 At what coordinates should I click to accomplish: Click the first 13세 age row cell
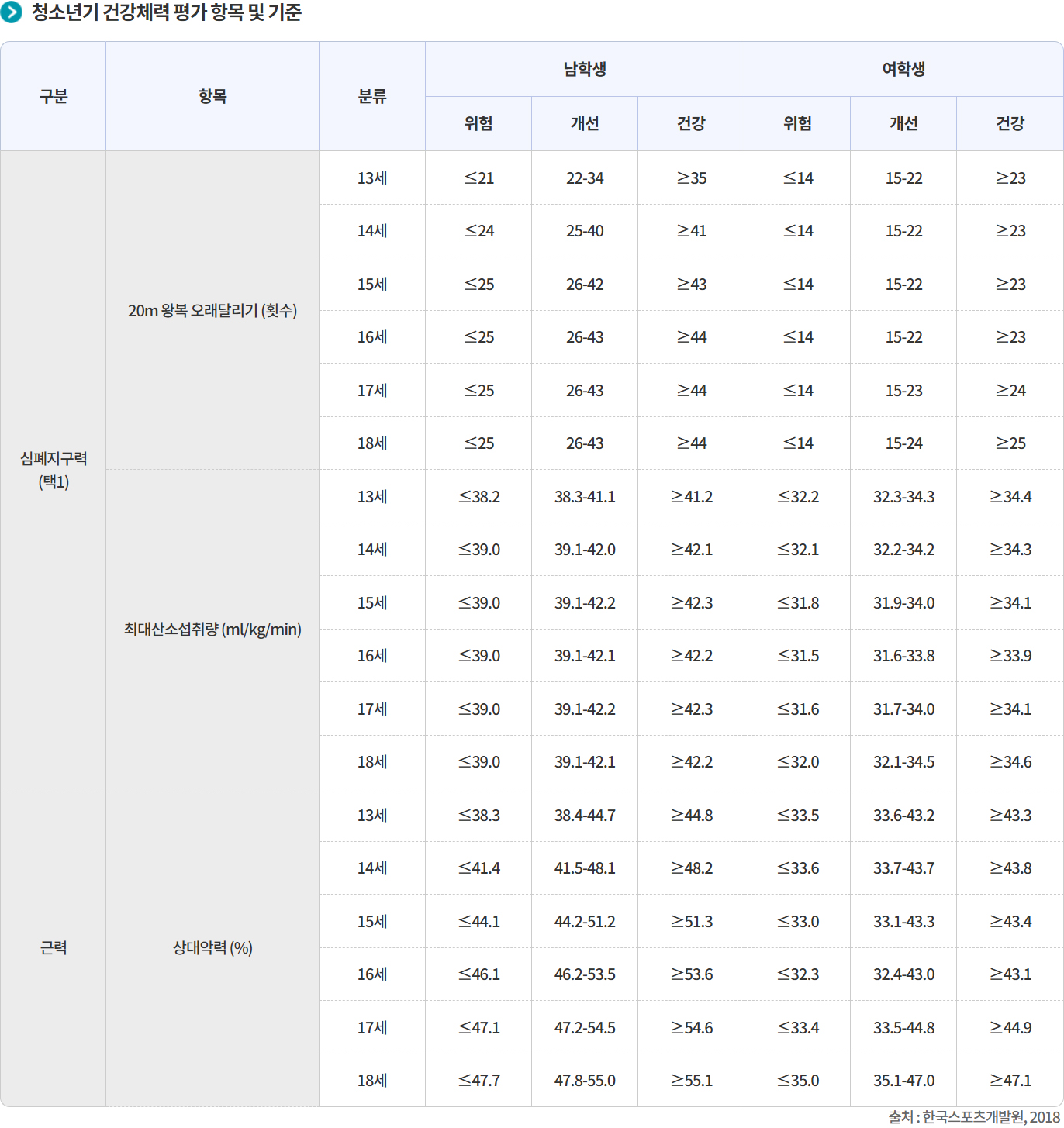pyautogui.click(x=371, y=178)
